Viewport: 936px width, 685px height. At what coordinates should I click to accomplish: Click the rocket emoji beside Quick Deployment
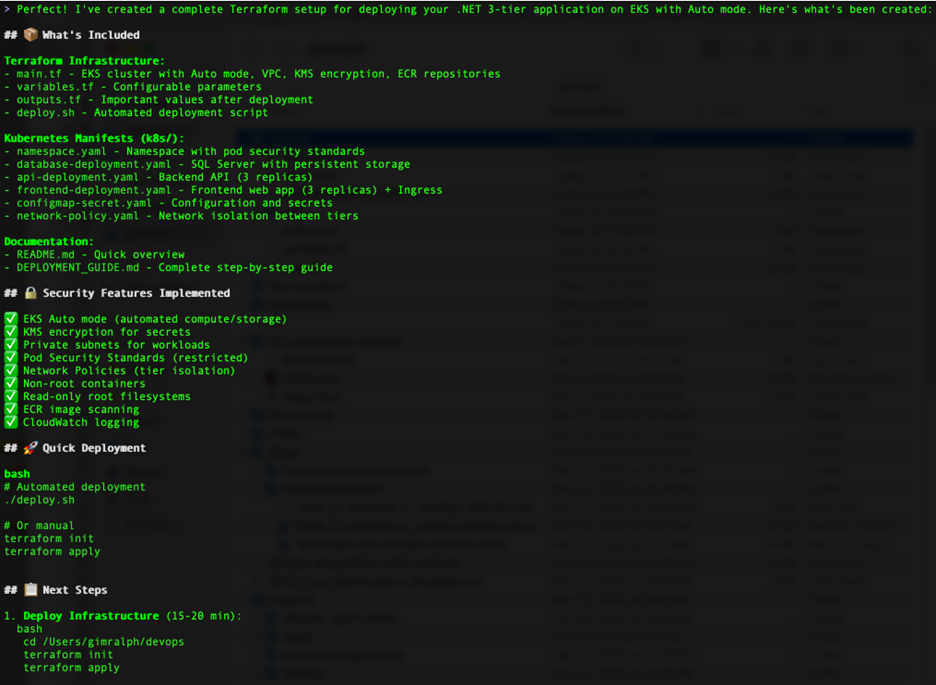point(30,448)
